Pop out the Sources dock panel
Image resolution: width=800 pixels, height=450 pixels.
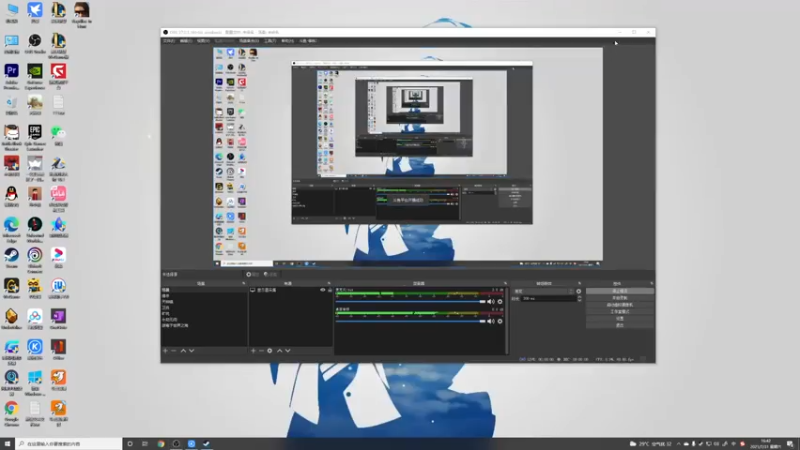click(329, 283)
